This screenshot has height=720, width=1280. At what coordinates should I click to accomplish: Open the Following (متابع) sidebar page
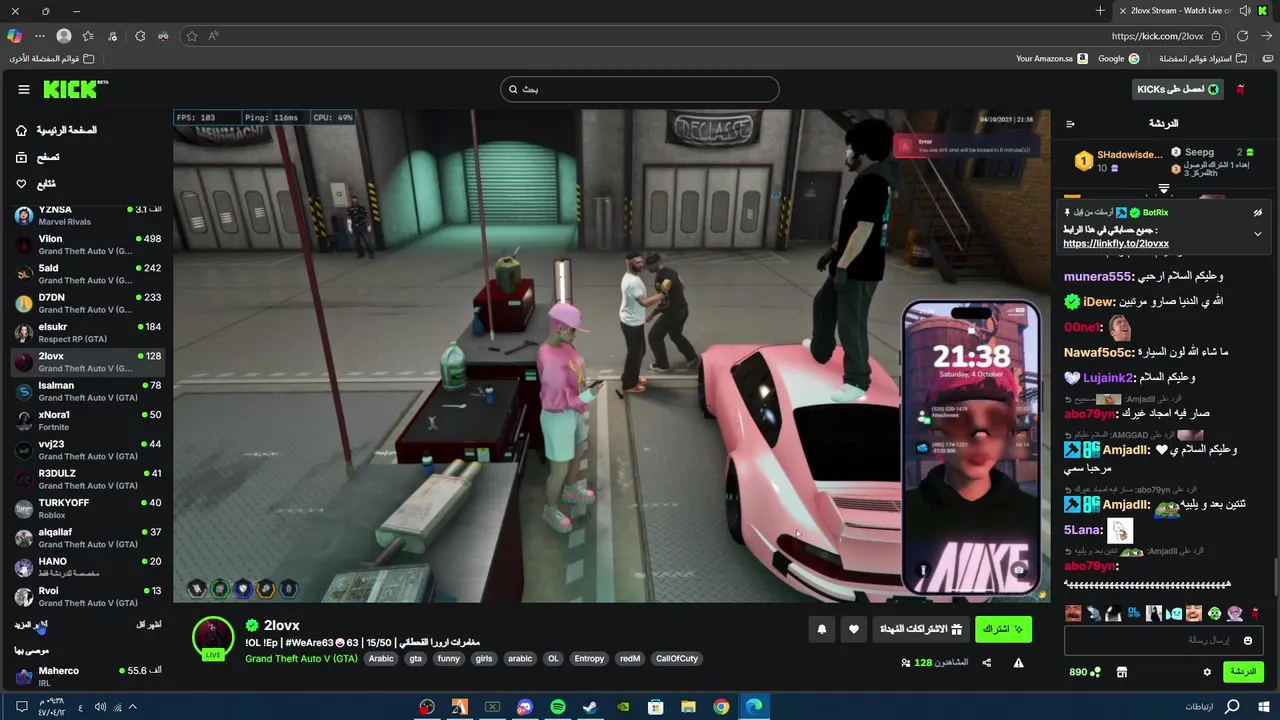pos(36,184)
